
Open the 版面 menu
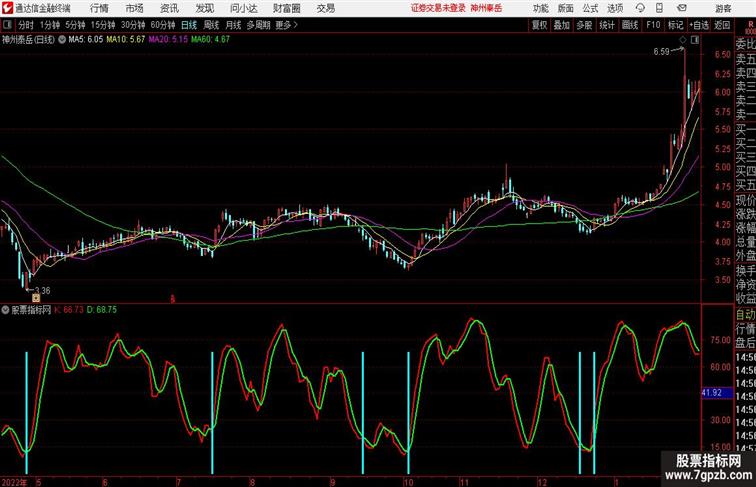click(566, 8)
